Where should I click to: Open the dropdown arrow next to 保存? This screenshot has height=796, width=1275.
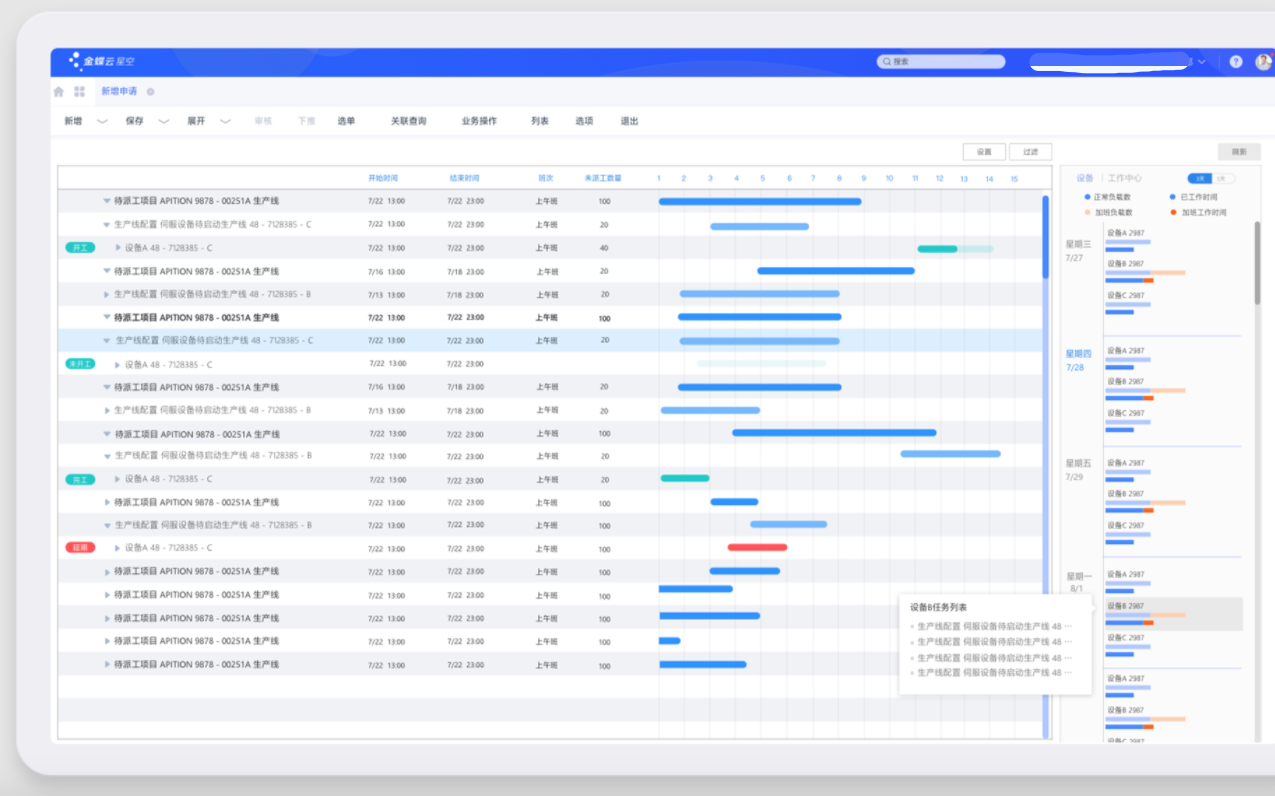(x=163, y=122)
